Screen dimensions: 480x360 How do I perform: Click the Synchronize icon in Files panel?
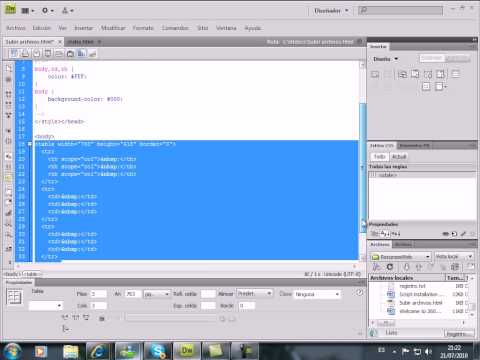[455, 267]
